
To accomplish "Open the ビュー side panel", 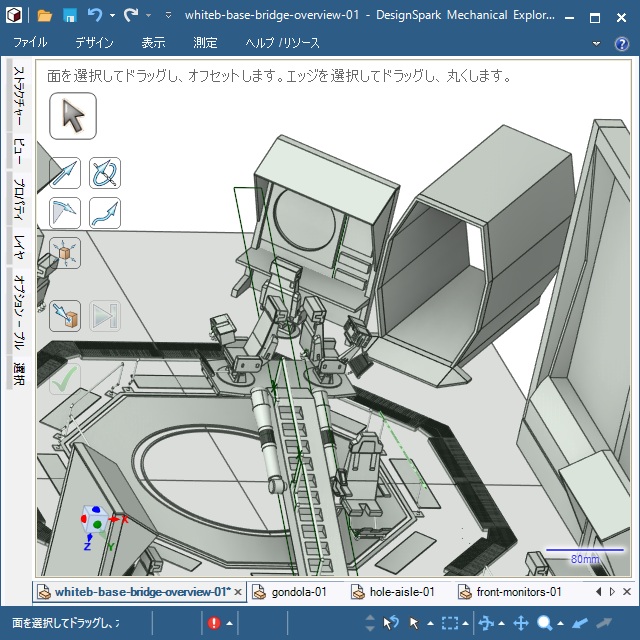I will (x=19, y=152).
